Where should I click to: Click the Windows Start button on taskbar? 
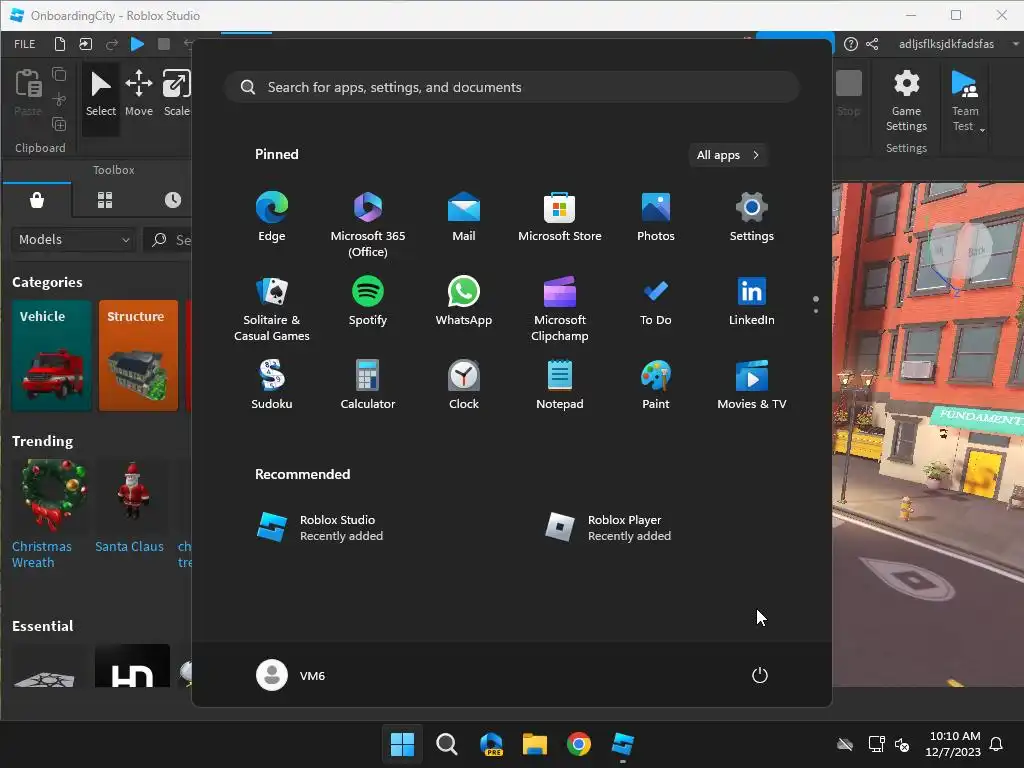402,744
